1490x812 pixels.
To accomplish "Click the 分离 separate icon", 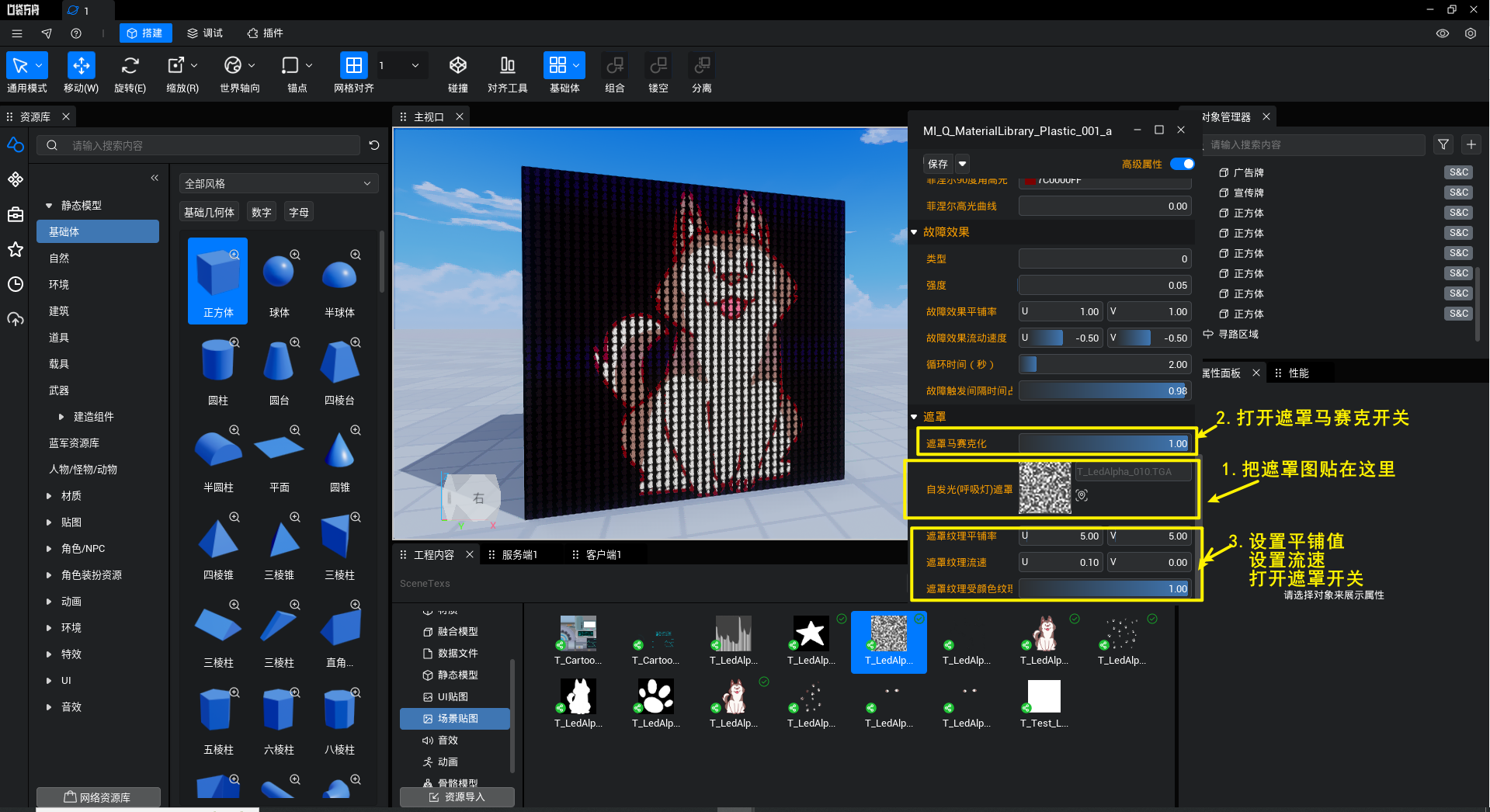I will [x=702, y=66].
